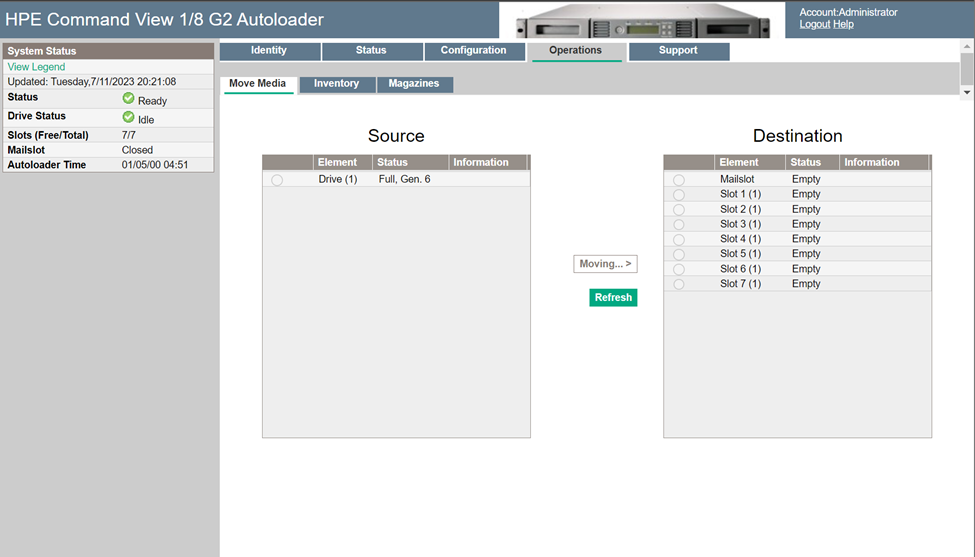This screenshot has width=975, height=557.
Task: Open the Operations tab
Action: (575, 51)
